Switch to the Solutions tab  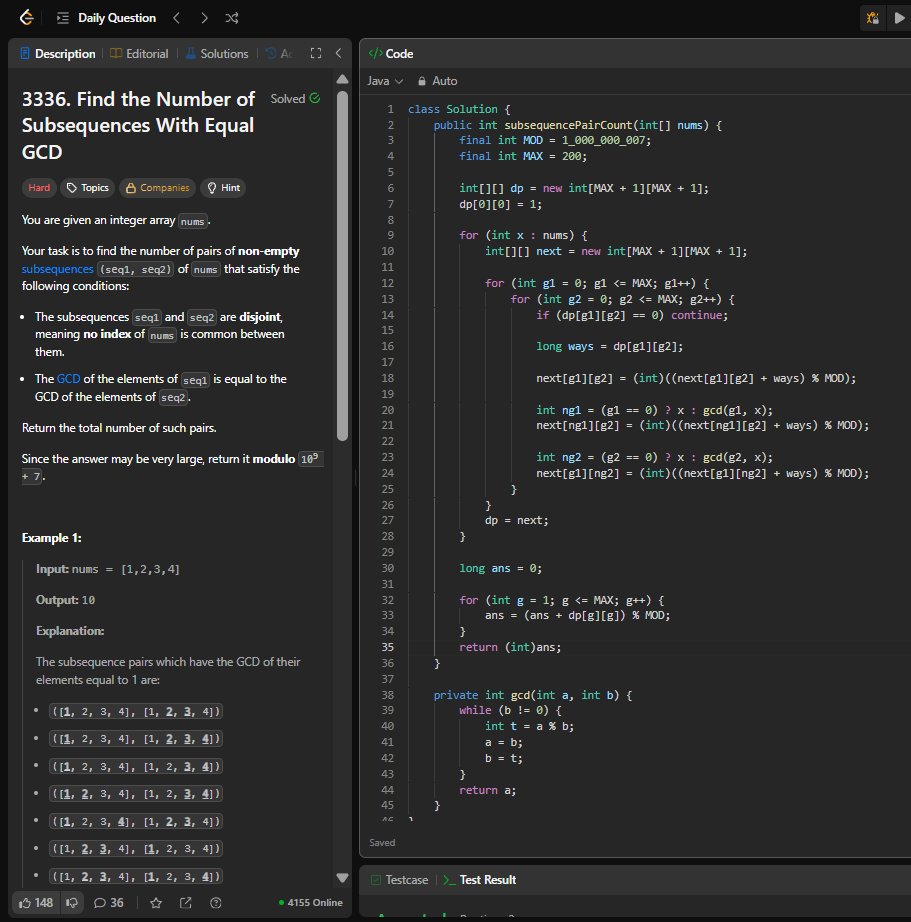(217, 54)
